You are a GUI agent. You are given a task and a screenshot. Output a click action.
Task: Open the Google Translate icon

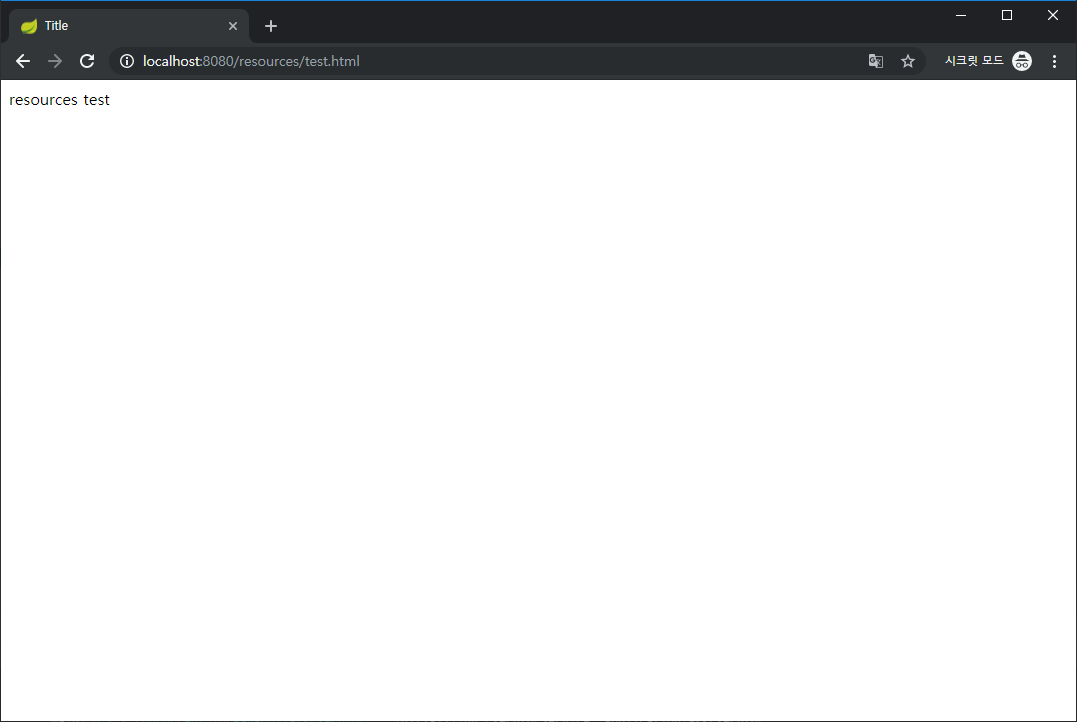[x=876, y=61]
